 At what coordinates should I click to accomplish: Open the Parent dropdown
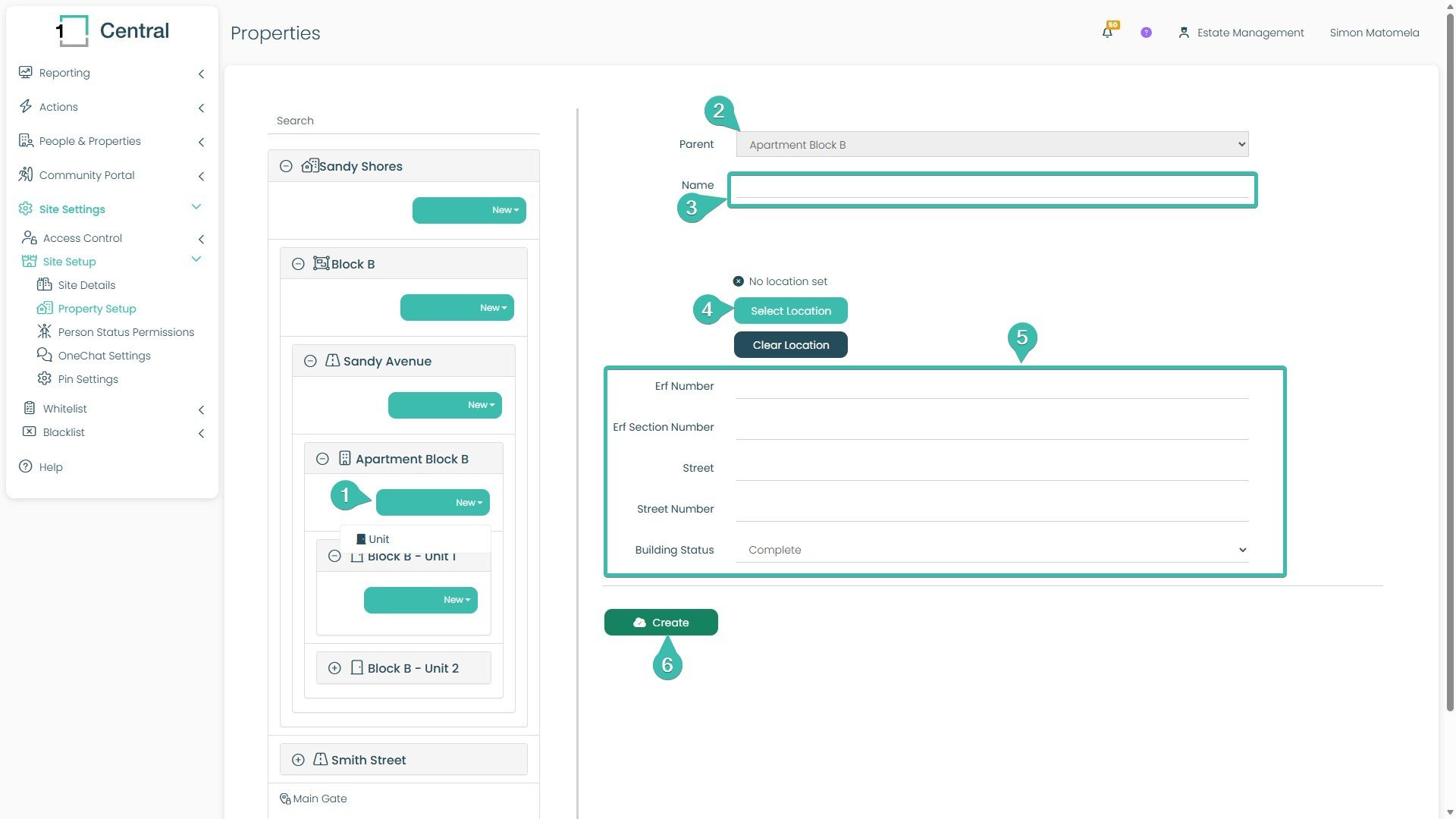[x=992, y=144]
